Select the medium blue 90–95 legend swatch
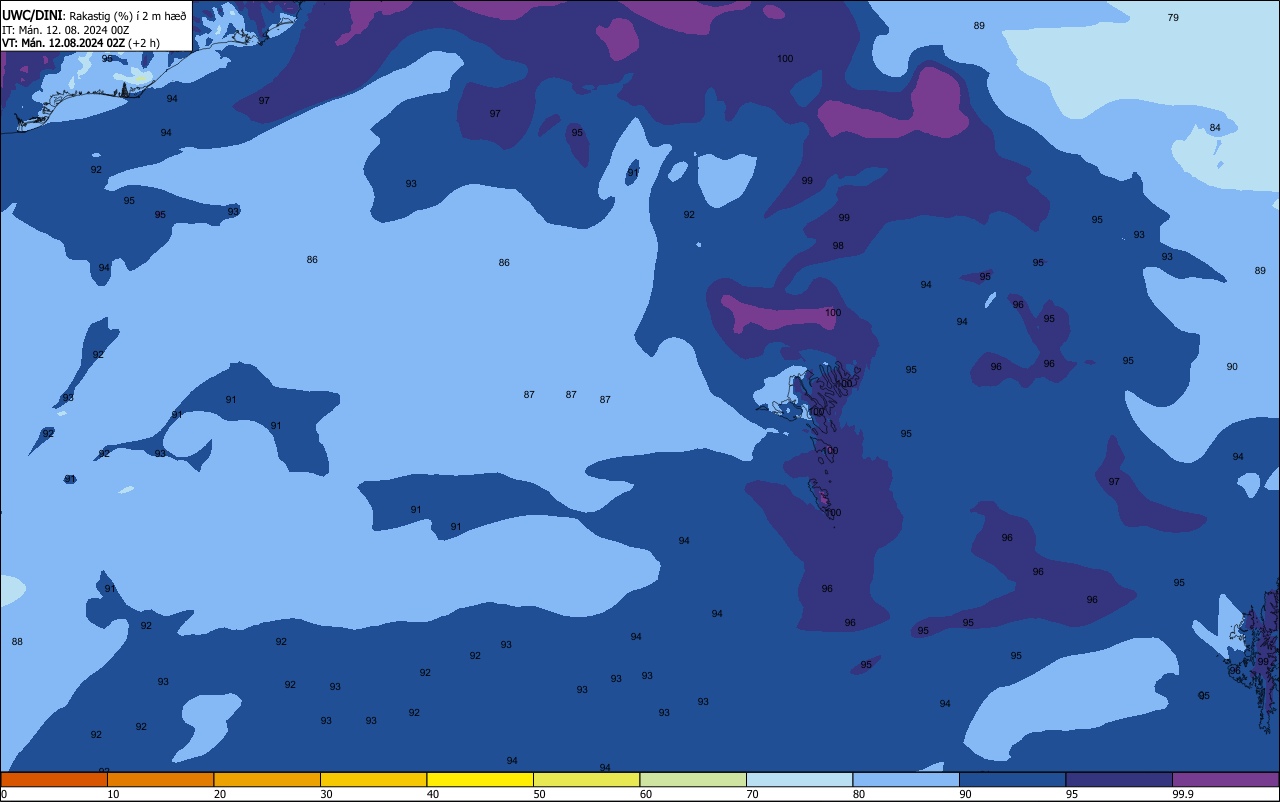 click(x=1012, y=779)
